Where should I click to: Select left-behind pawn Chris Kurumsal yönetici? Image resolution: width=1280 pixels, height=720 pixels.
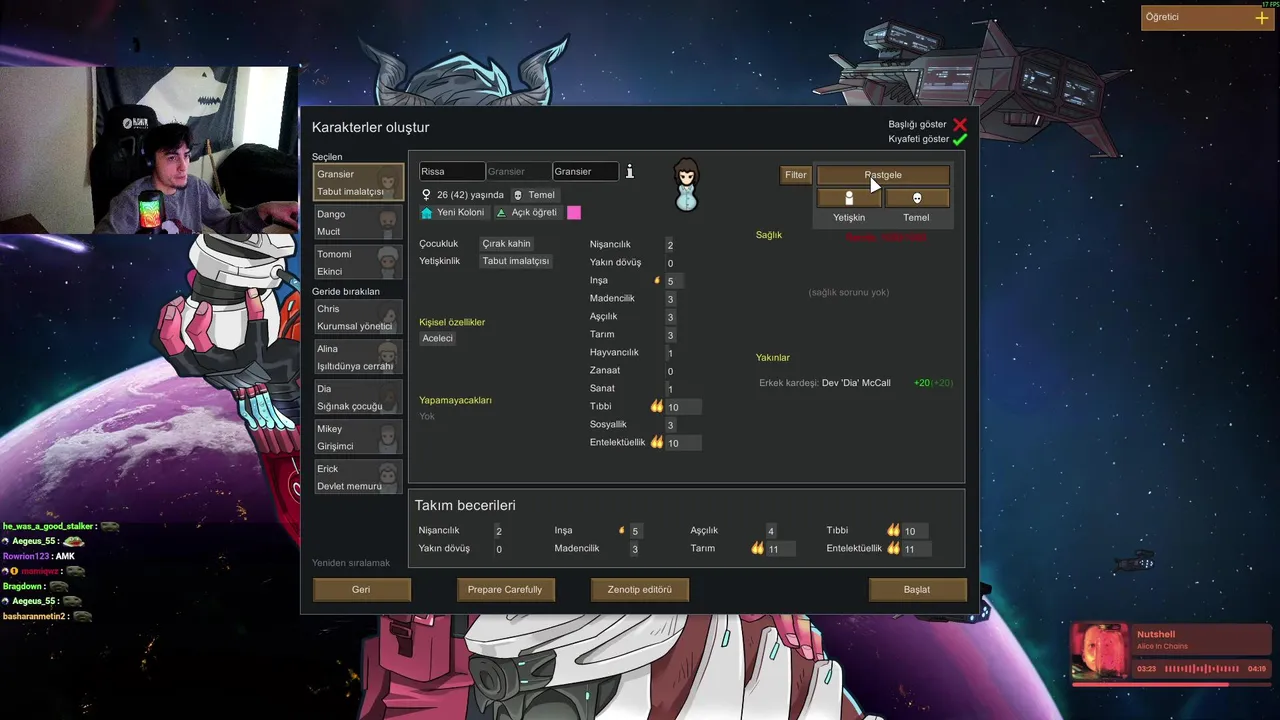359,317
